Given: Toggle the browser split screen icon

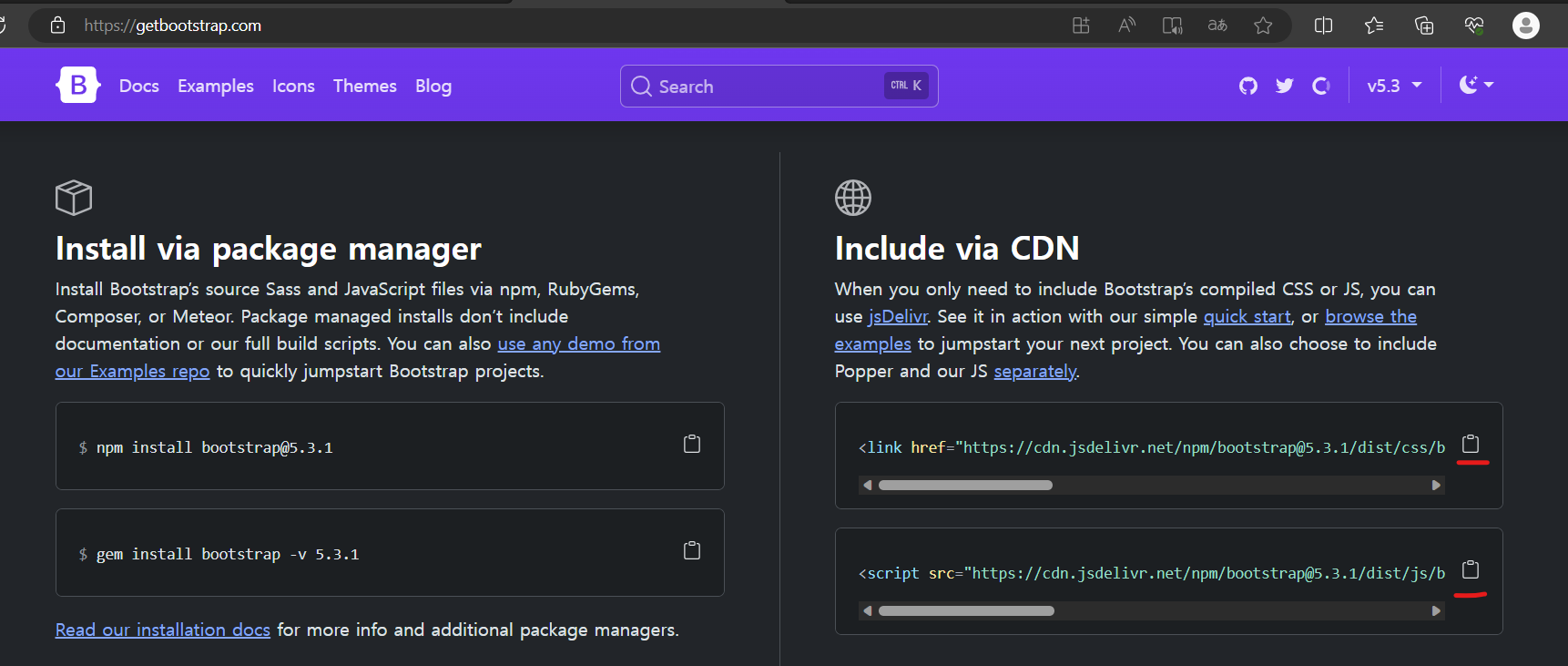Looking at the screenshot, I should coord(1324,26).
